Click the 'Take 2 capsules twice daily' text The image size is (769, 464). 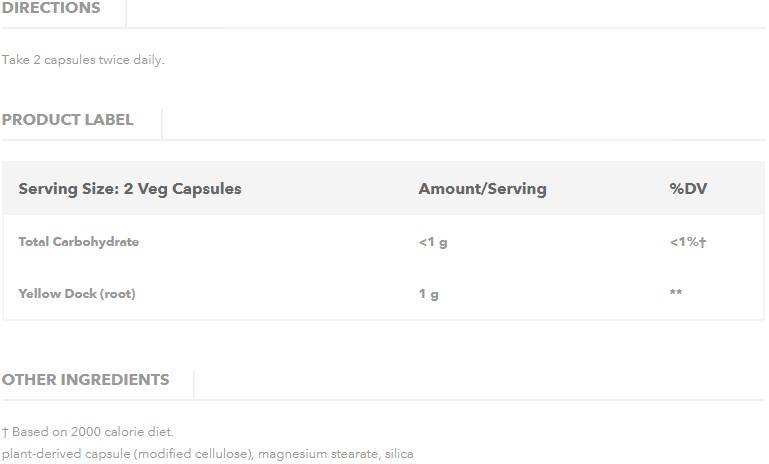pyautogui.click(x=83, y=60)
